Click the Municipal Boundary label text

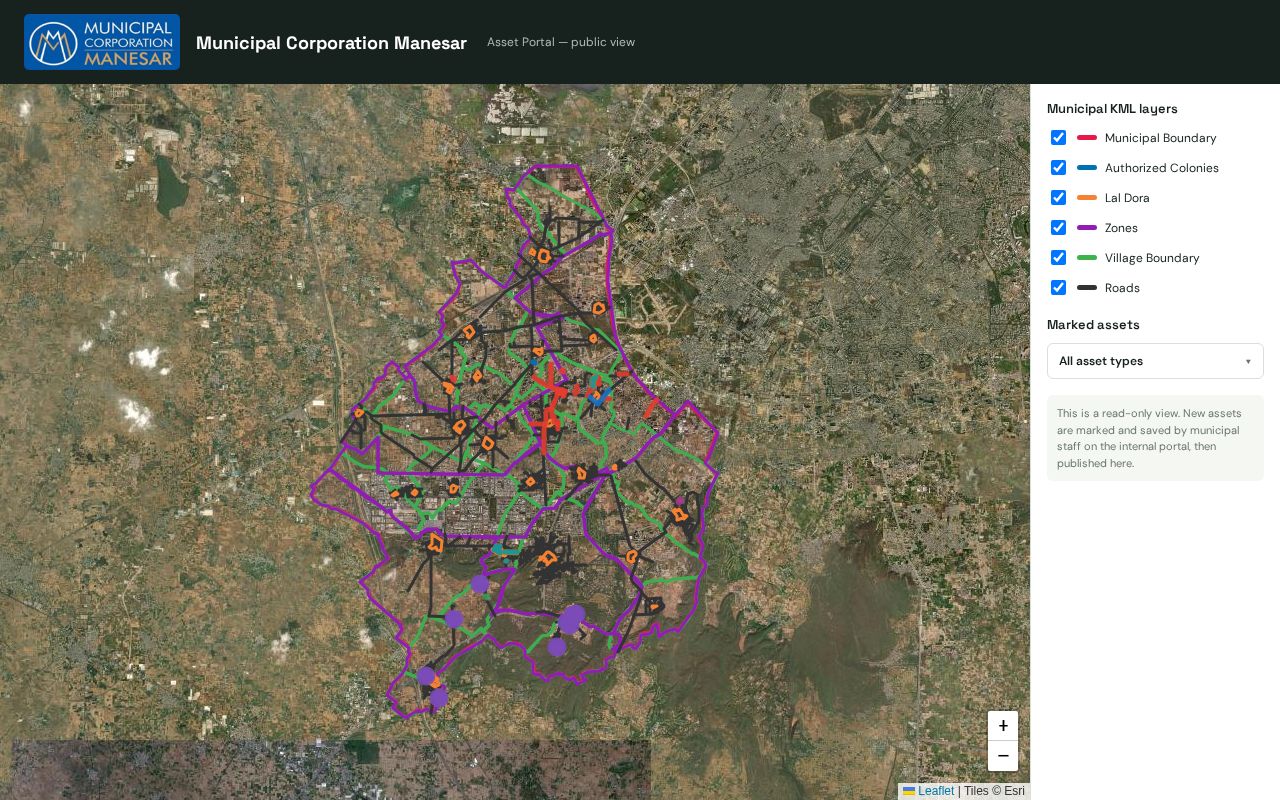(1161, 138)
